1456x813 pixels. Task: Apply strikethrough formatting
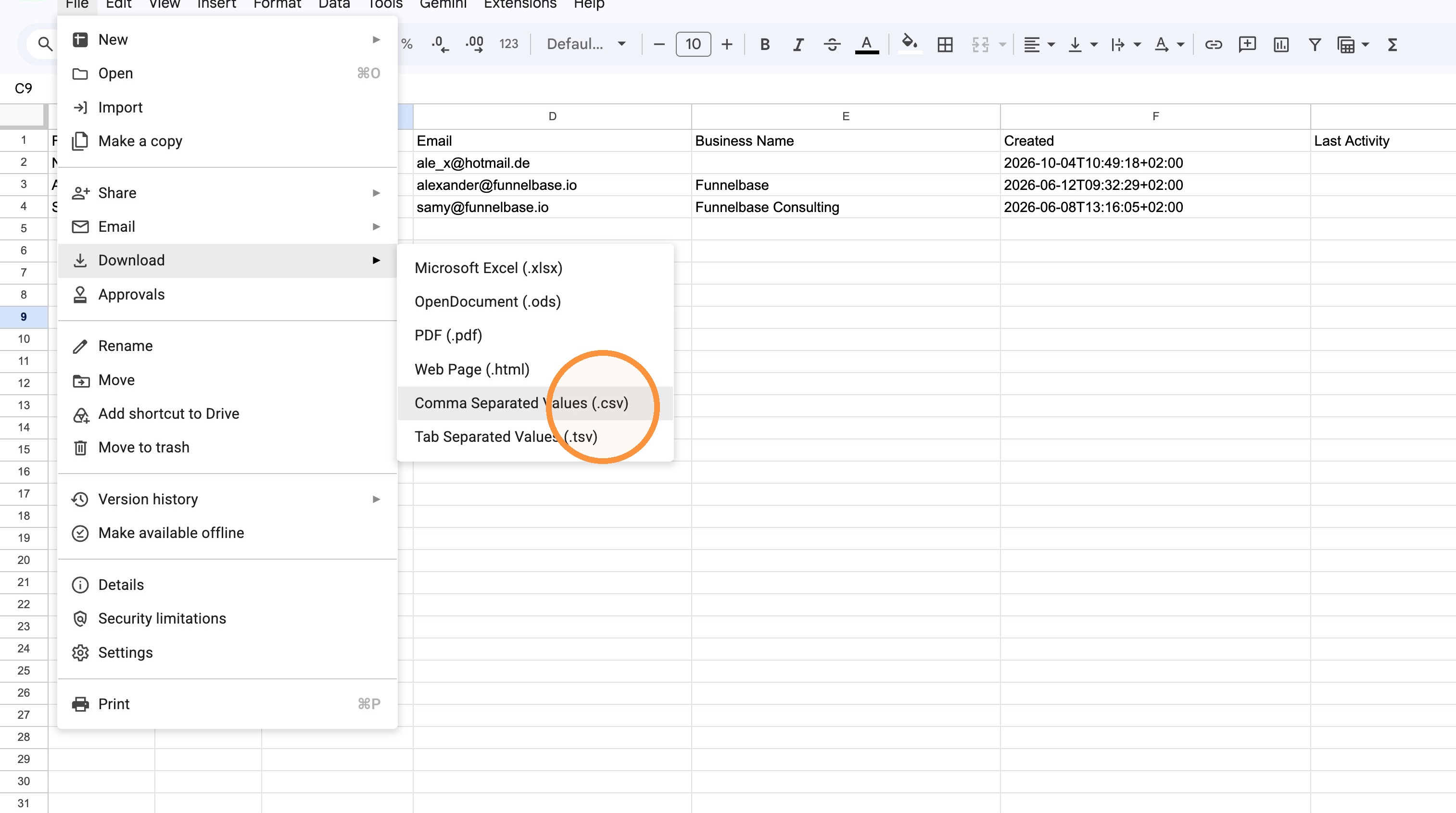click(x=832, y=44)
